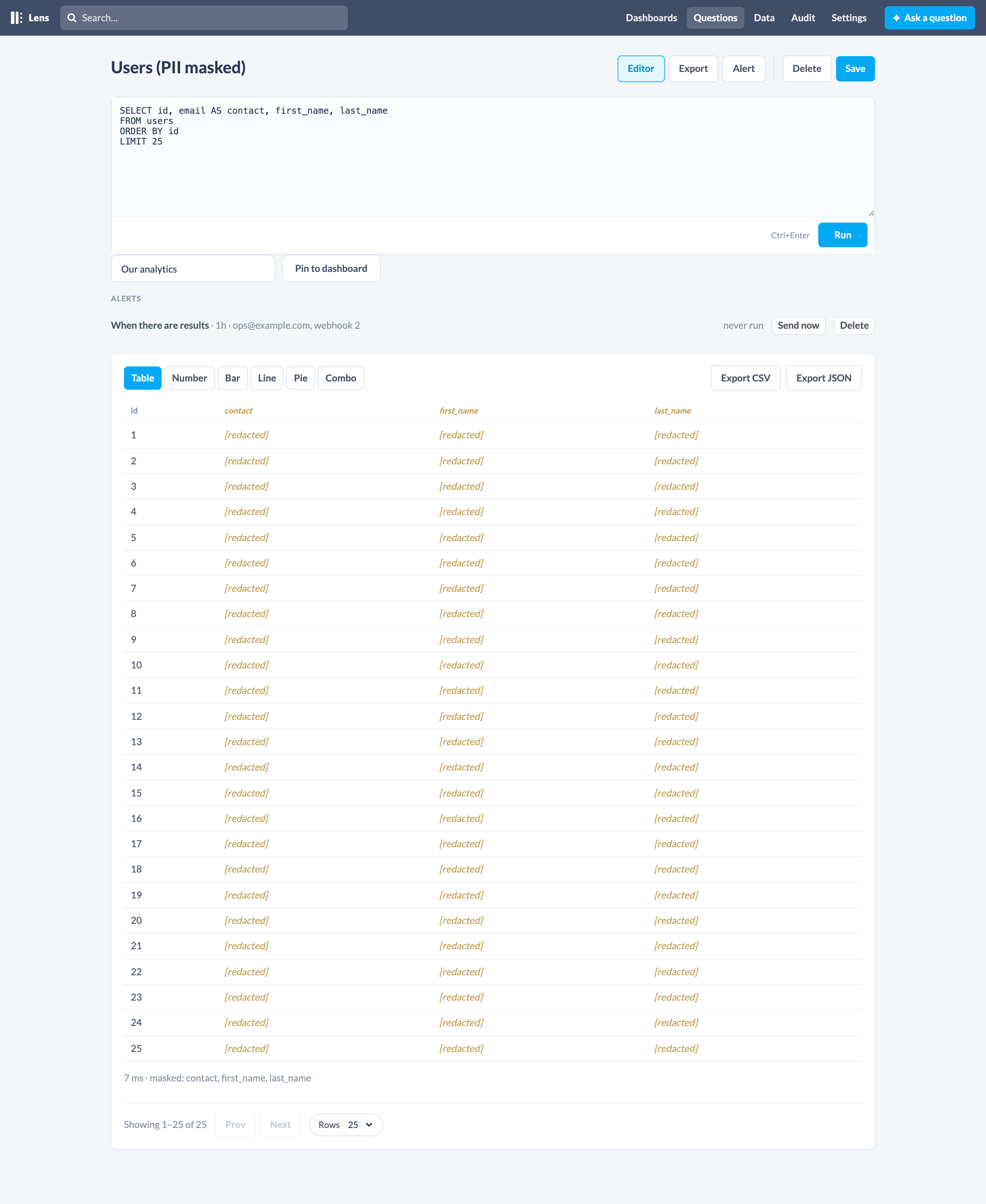Delete the 'When there are results' alert
Image resolution: width=986 pixels, height=1204 pixels.
854,326
